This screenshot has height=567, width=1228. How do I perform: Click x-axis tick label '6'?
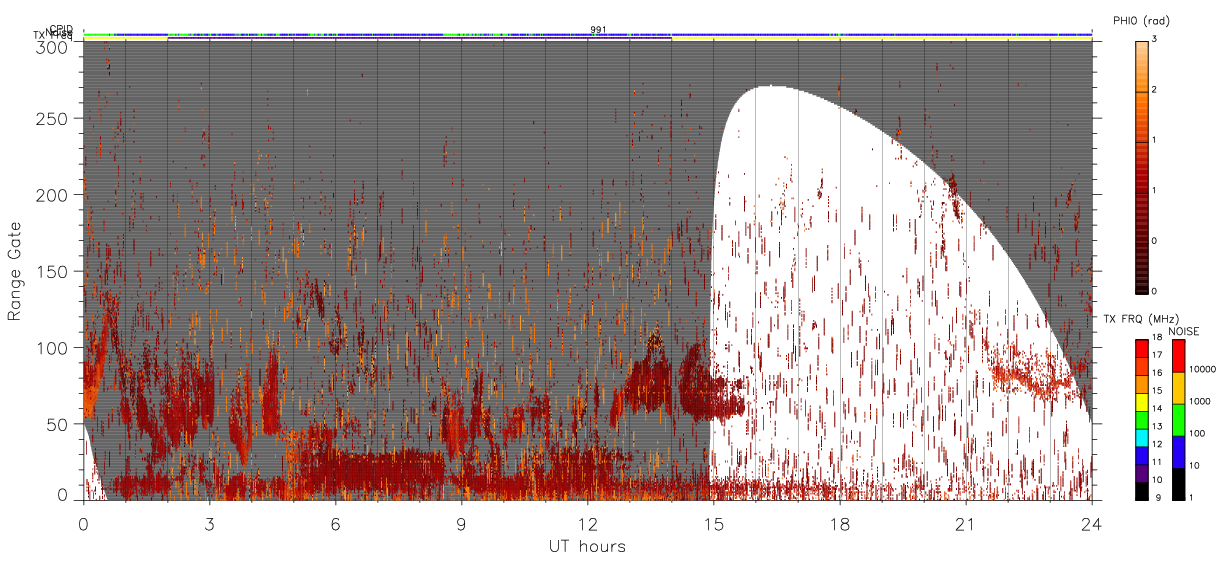335,523
